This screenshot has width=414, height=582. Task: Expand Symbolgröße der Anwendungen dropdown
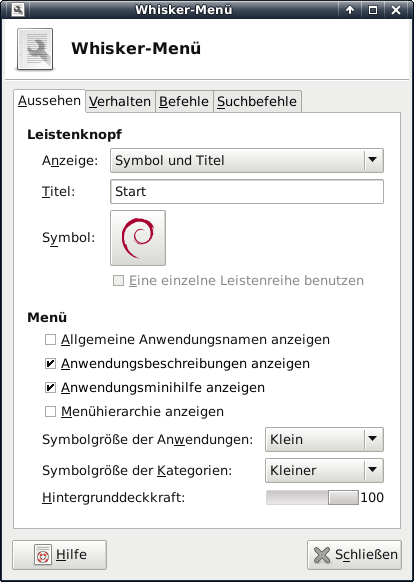click(x=324, y=439)
